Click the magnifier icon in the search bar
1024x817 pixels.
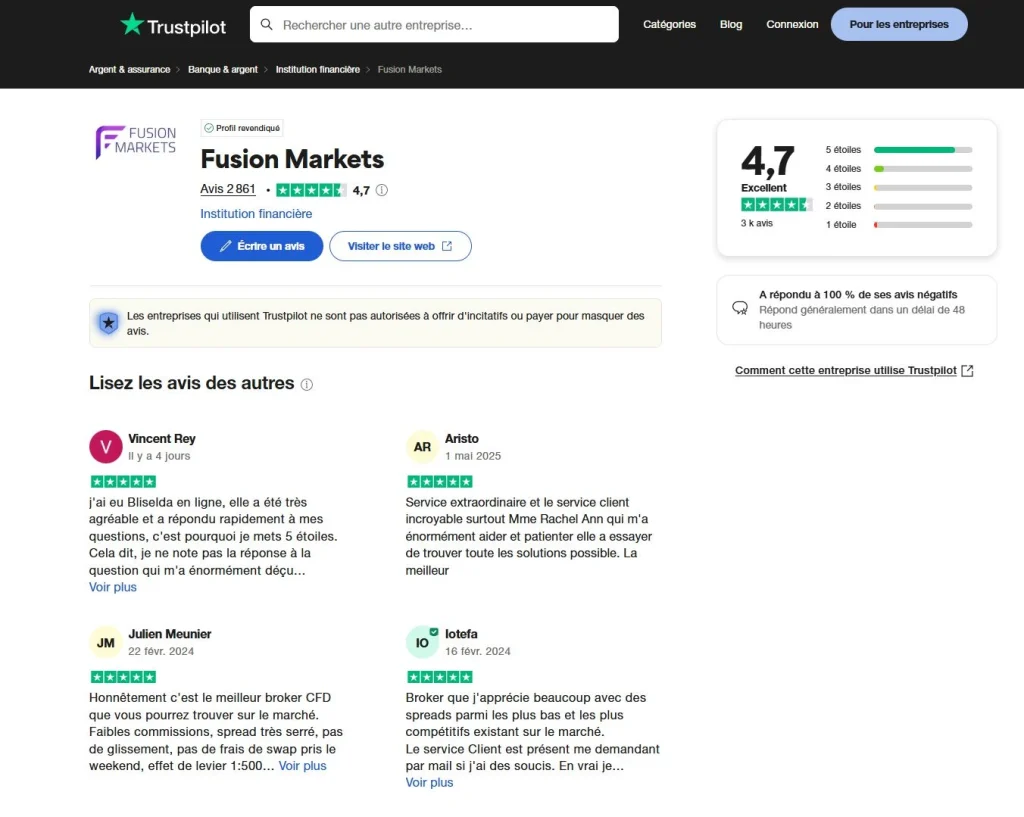coord(267,24)
